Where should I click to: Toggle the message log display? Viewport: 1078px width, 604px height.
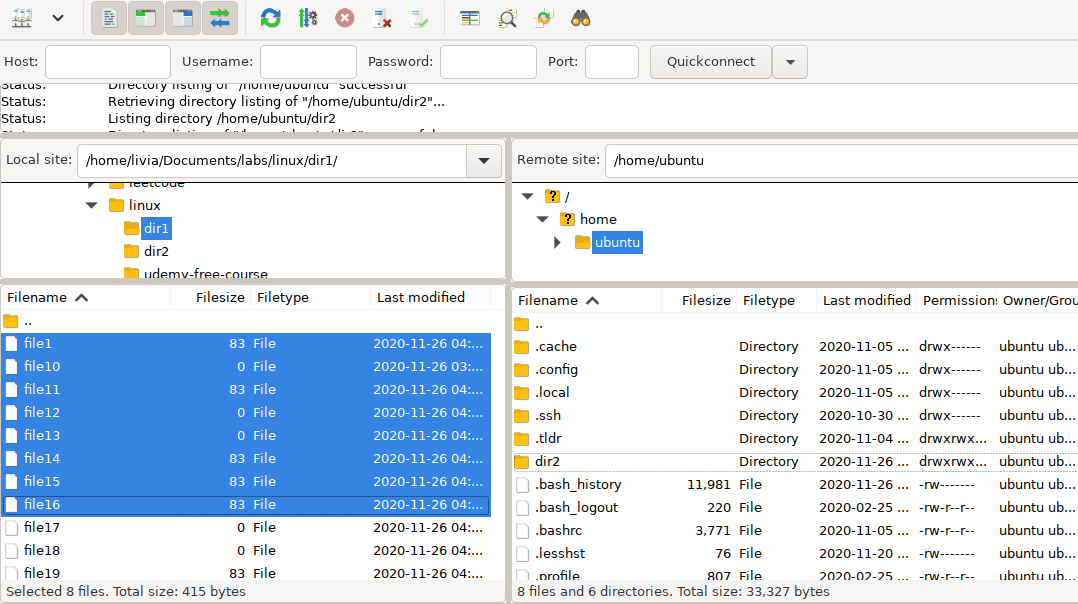pyautogui.click(x=109, y=18)
